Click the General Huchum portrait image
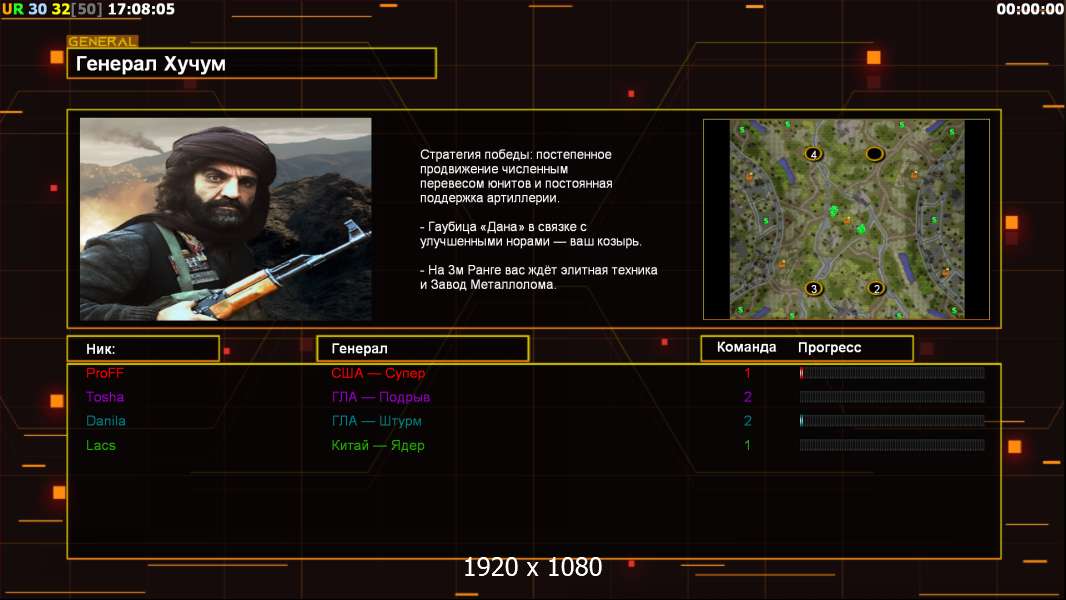 [x=225, y=219]
